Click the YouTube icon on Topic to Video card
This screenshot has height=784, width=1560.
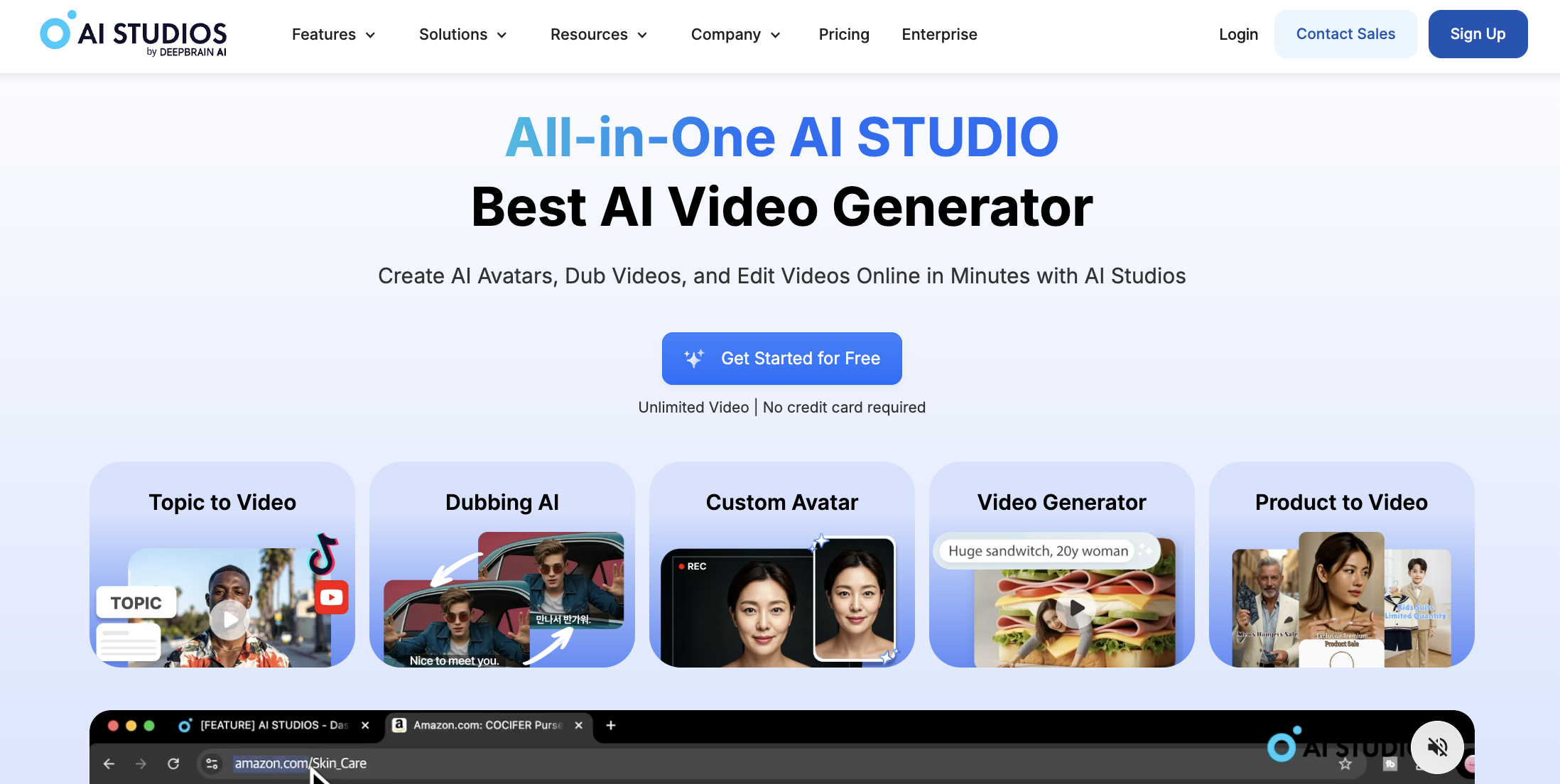click(331, 597)
